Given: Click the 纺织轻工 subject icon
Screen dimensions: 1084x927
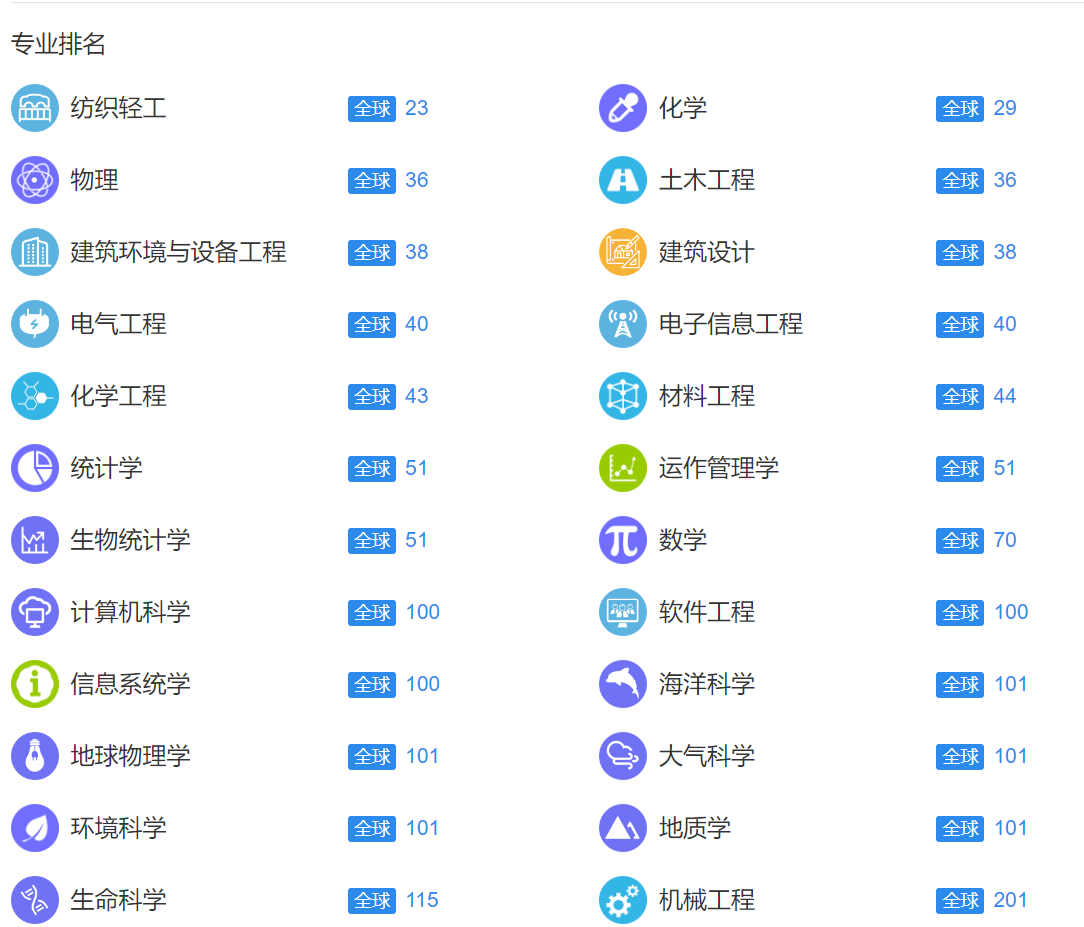Looking at the screenshot, I should (34, 108).
